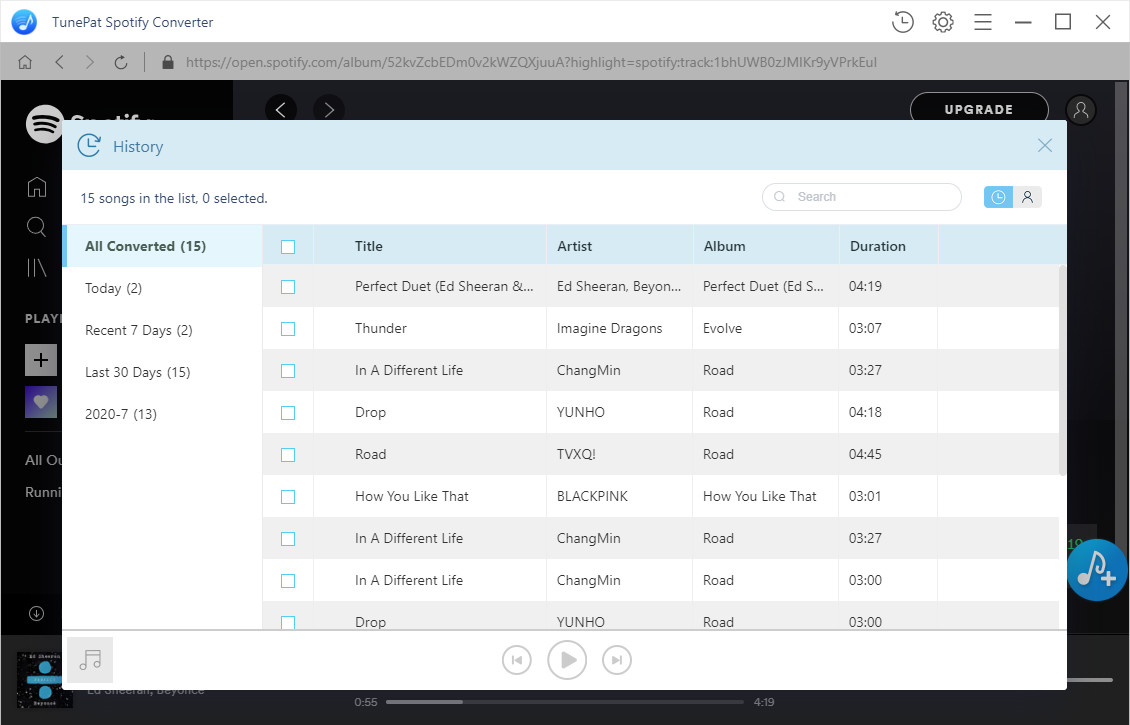Open Your Library in Spotify sidebar
The image size is (1130, 725).
click(x=37, y=268)
